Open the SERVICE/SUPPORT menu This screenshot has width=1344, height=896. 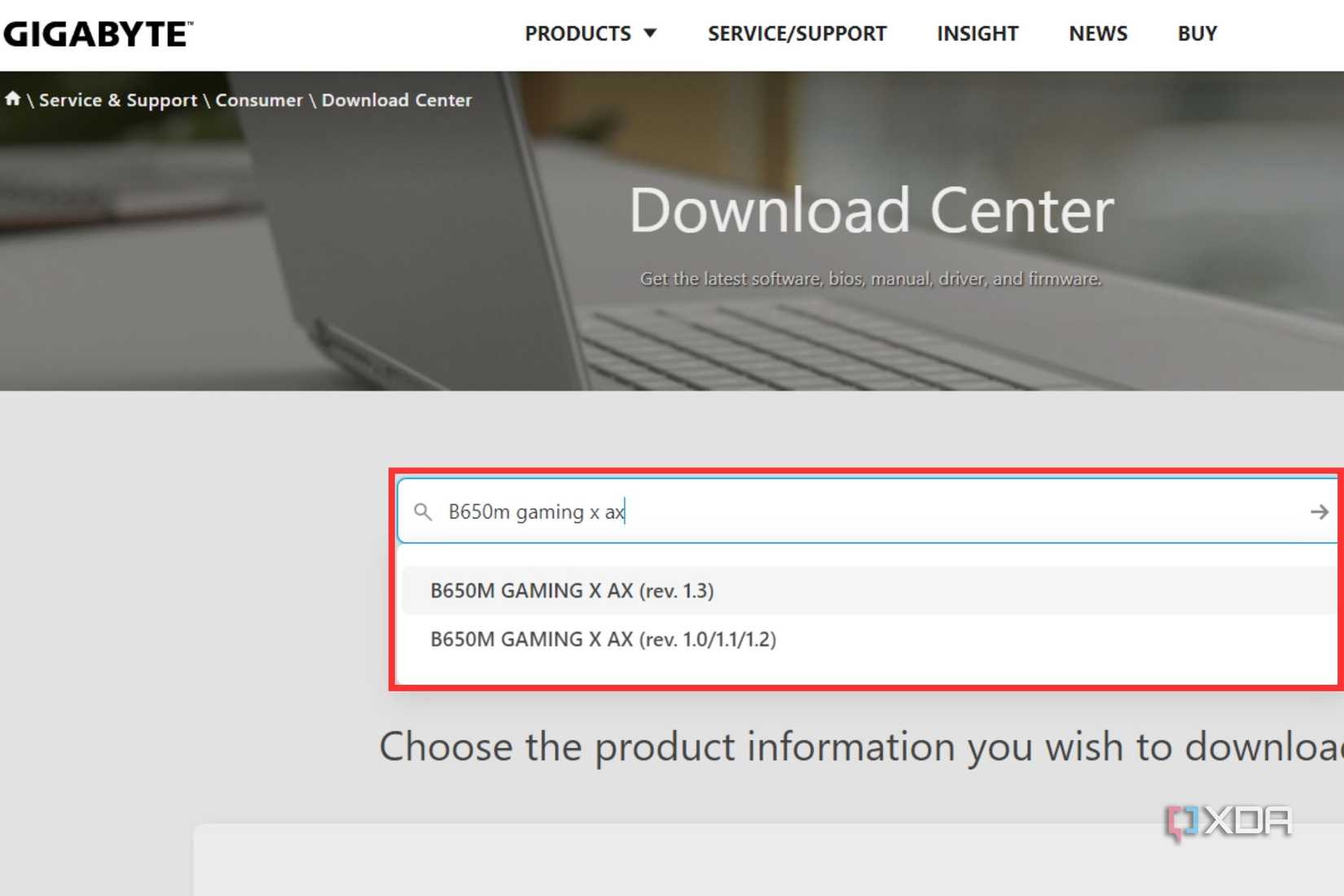[x=797, y=33]
